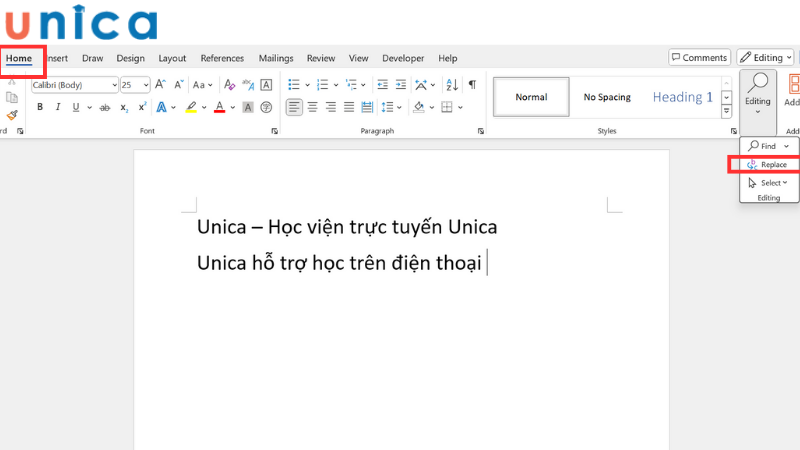Toggle Italic formatting
The height and width of the screenshot is (450, 800).
[x=58, y=107]
